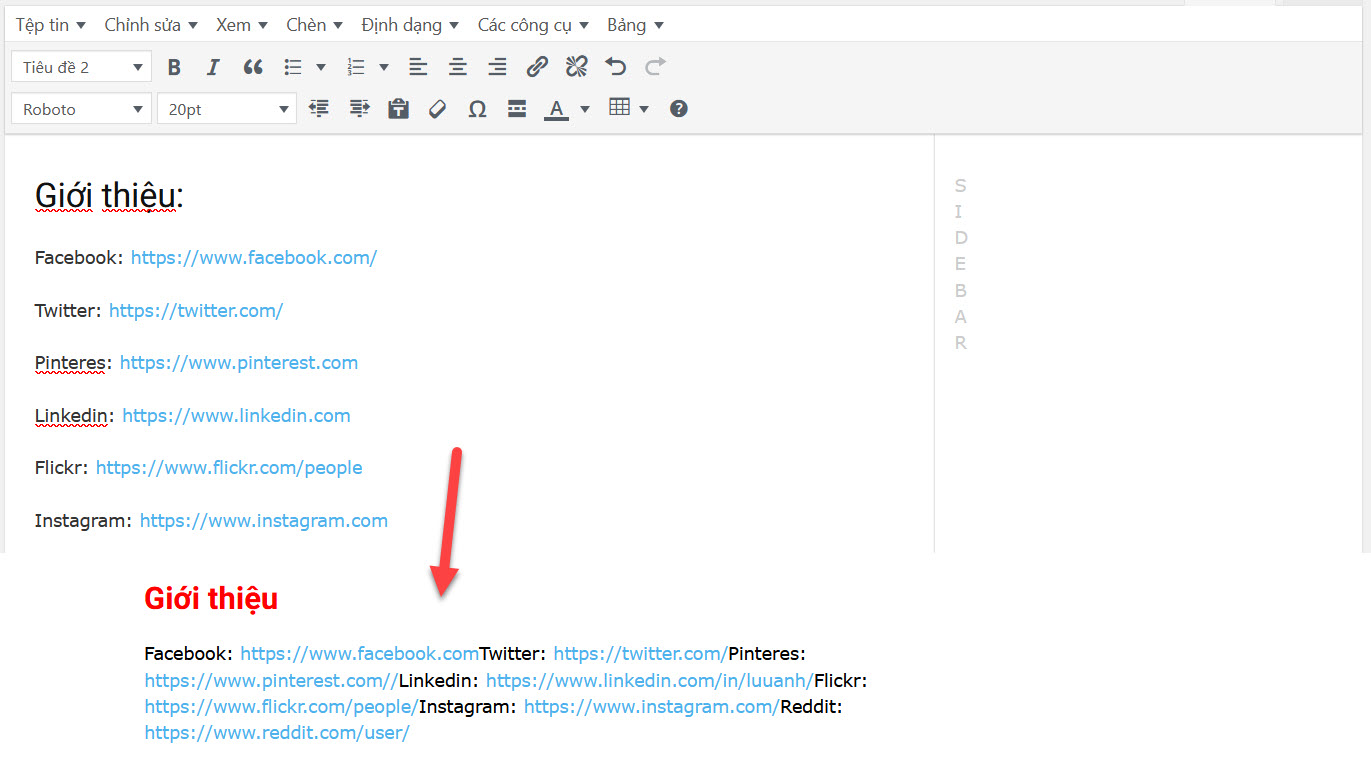This screenshot has height=782, width=1371.
Task: Increase indent of paragraph
Action: tap(359, 109)
